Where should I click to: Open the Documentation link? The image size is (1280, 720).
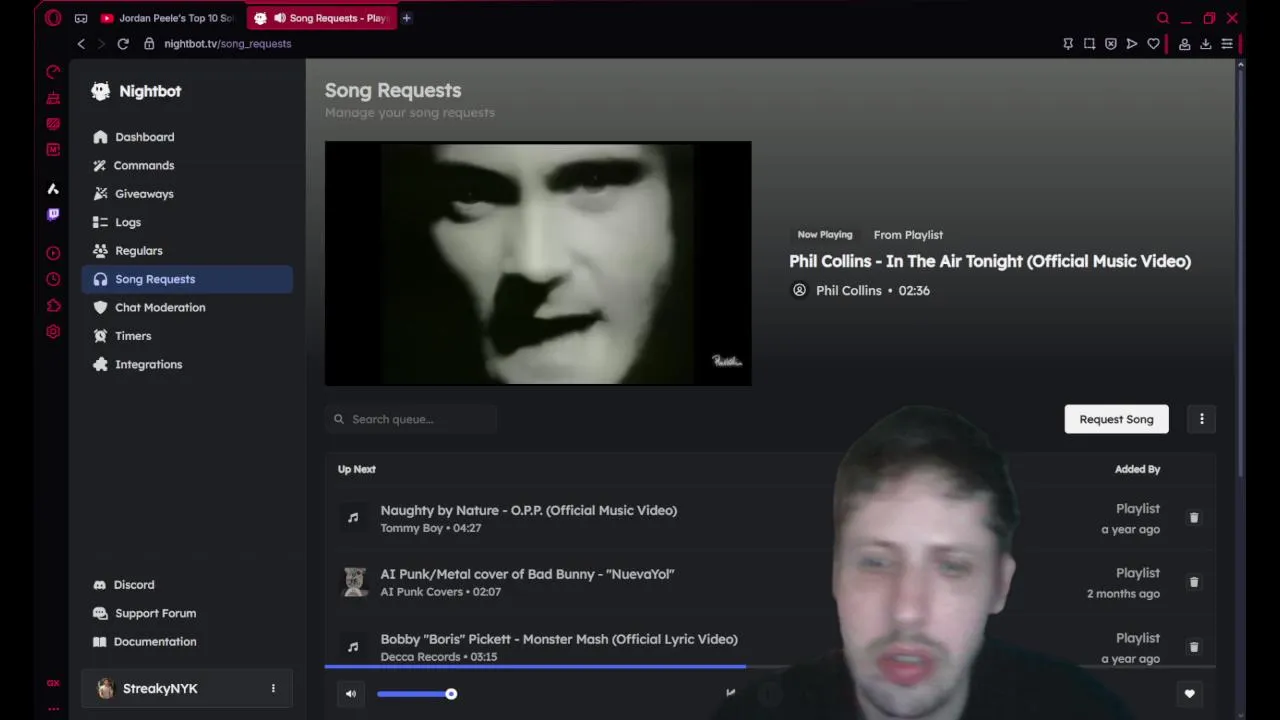145,642
